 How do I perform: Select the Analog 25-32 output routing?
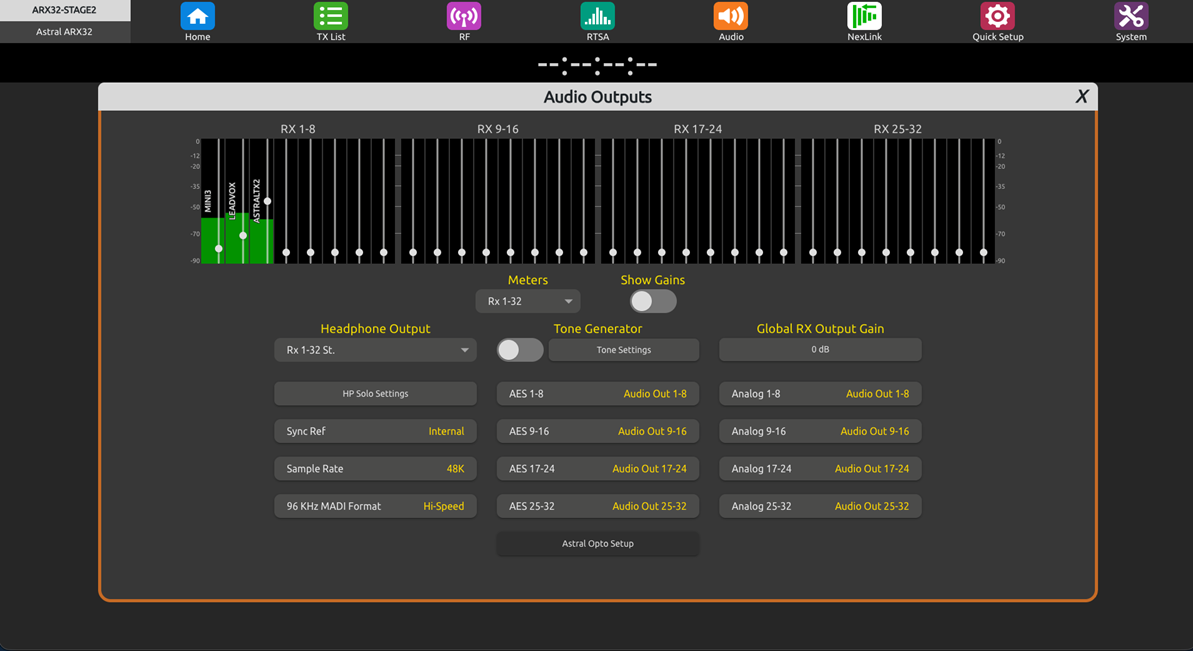point(820,506)
